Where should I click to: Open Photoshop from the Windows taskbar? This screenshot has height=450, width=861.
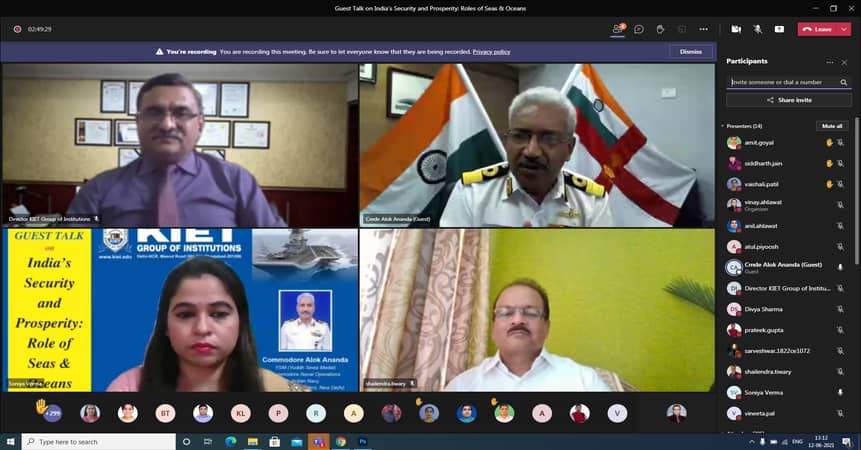[x=363, y=441]
